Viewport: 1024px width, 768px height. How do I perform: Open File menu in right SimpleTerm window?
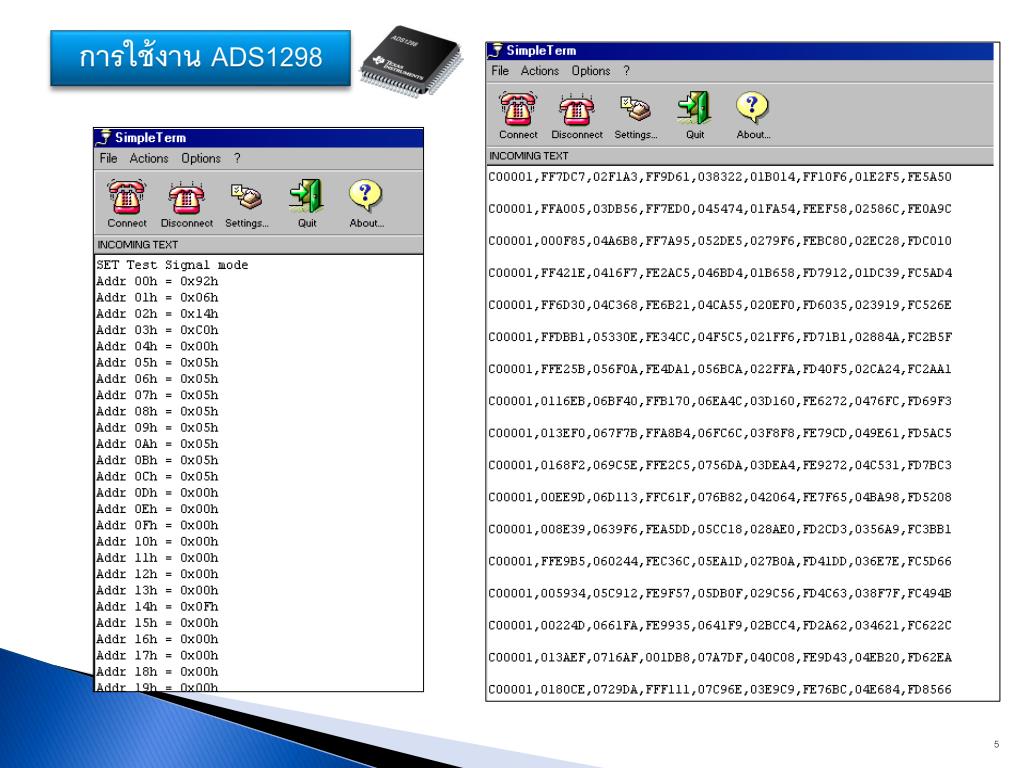tap(500, 71)
